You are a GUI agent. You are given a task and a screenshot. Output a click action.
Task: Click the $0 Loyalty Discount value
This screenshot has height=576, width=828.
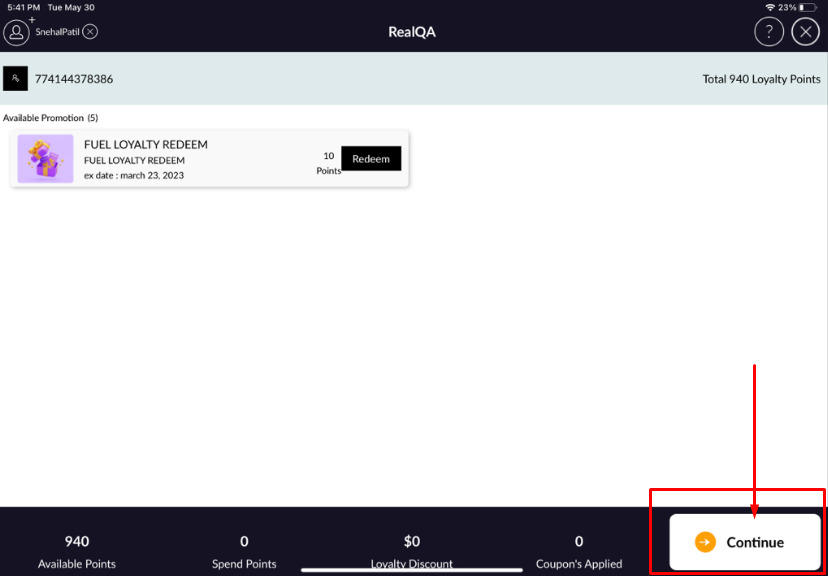click(411, 542)
